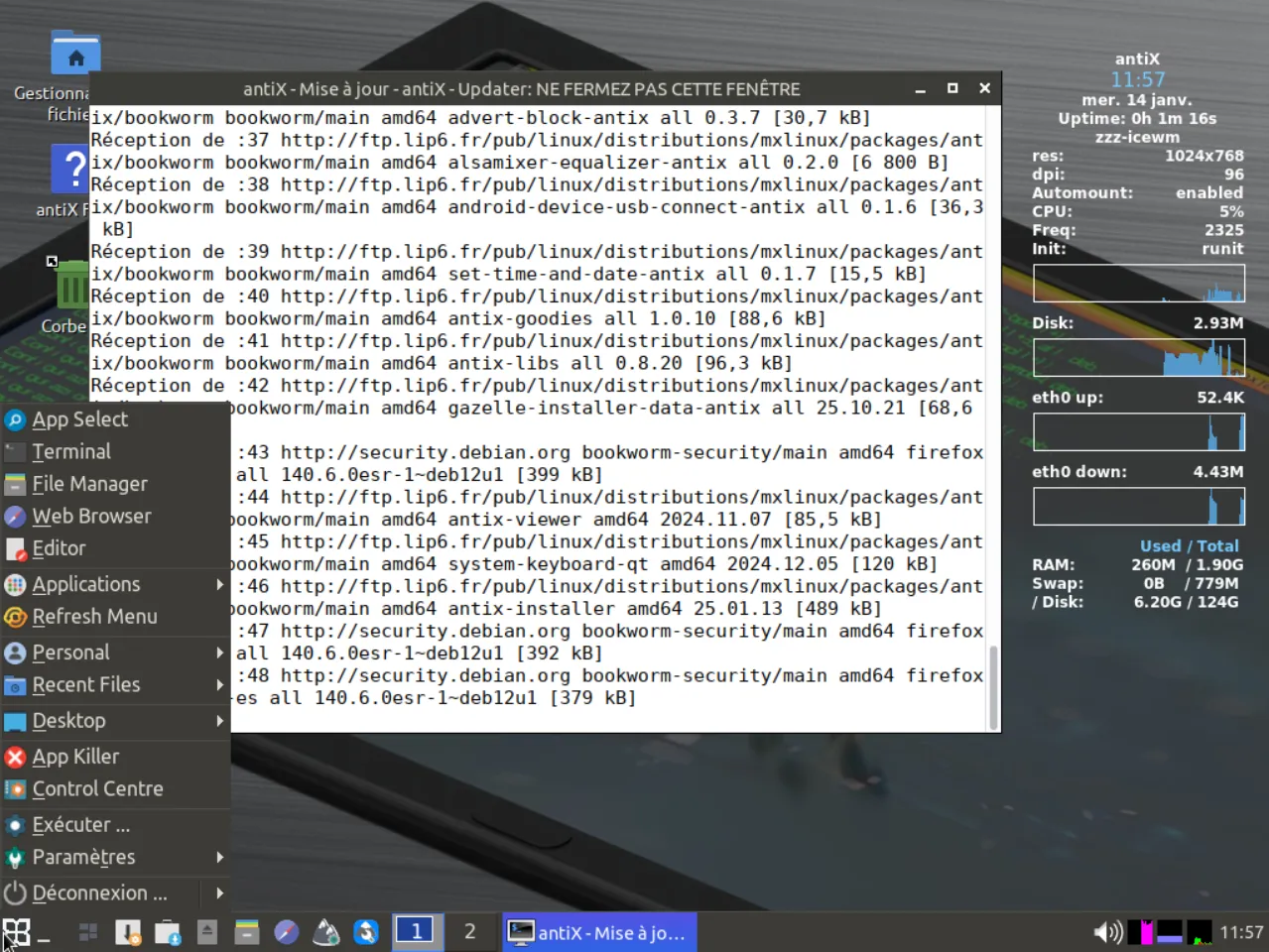Open Control Centre from the menu
1269x952 pixels.
click(x=98, y=788)
